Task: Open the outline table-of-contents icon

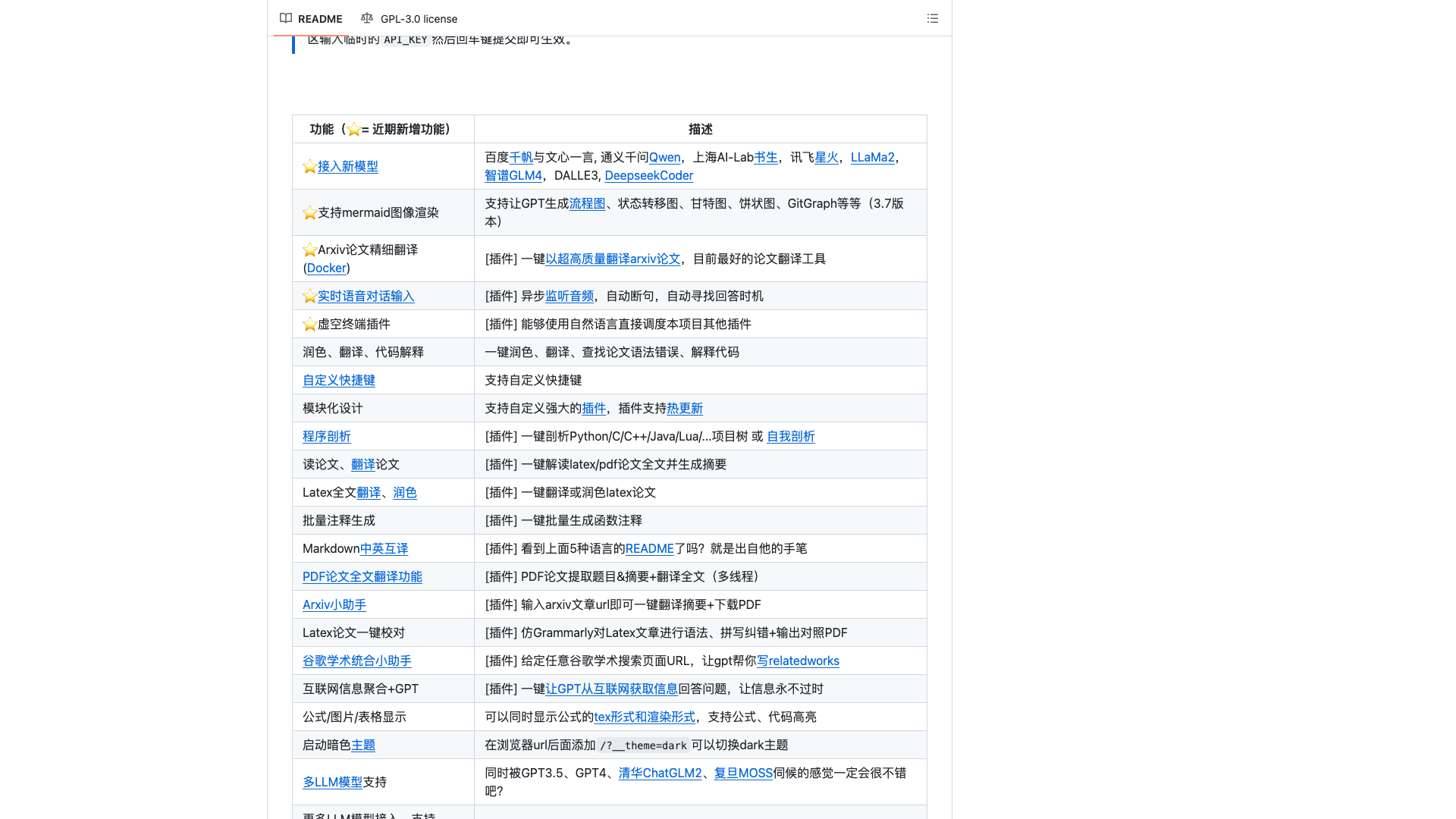Action: click(933, 18)
